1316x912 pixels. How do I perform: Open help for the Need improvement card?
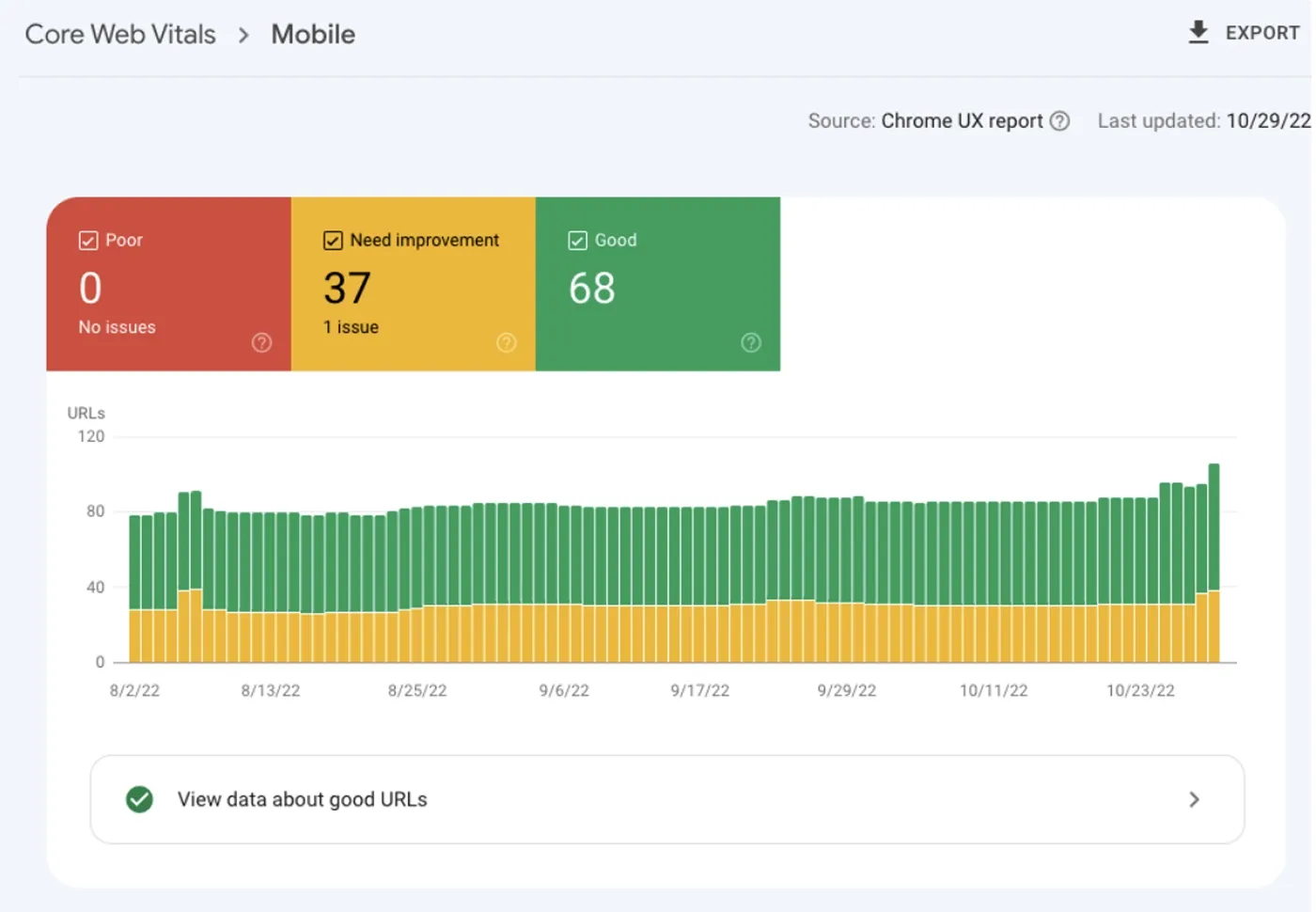507,342
